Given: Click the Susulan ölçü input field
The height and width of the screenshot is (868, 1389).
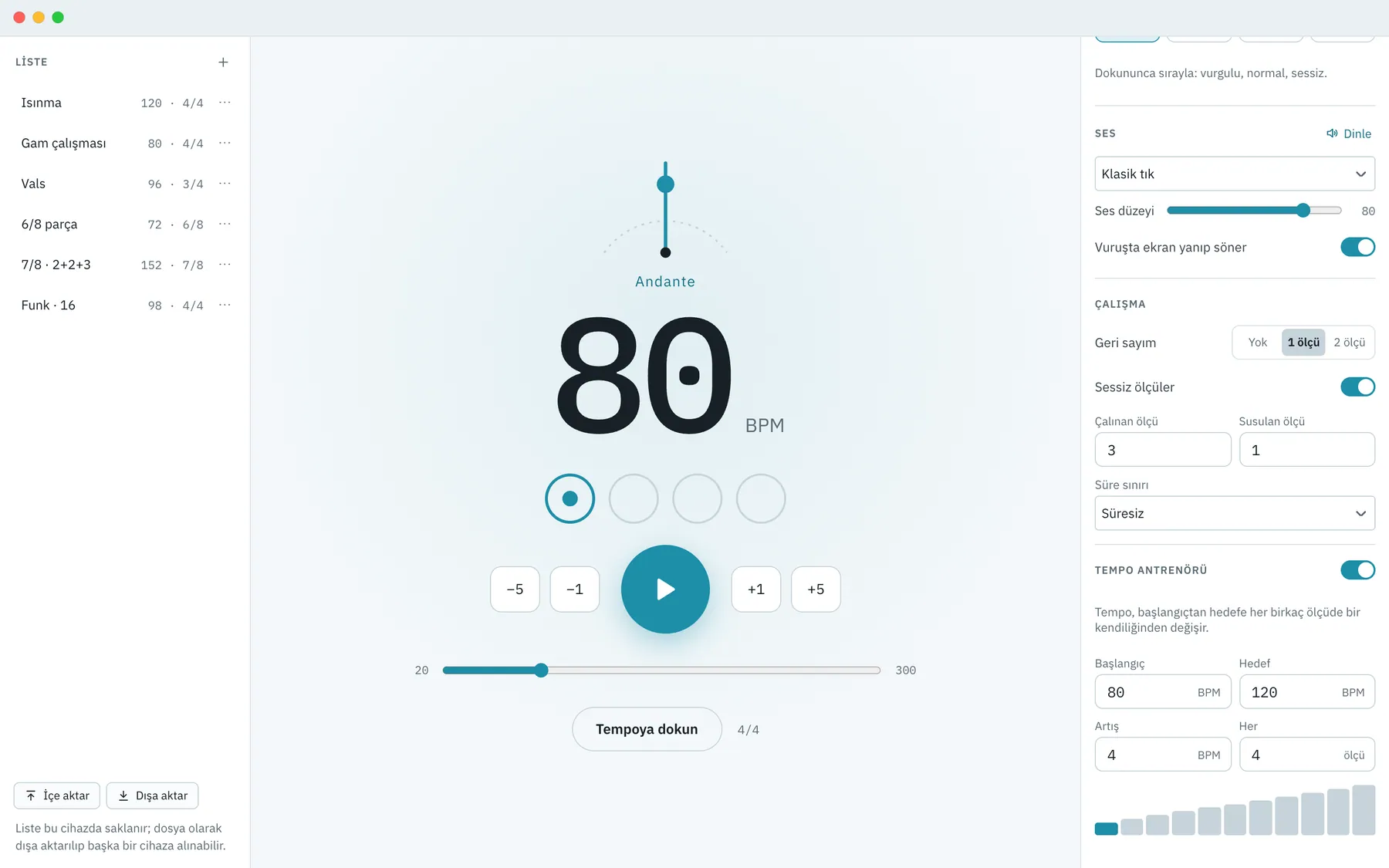Looking at the screenshot, I should [x=1307, y=450].
